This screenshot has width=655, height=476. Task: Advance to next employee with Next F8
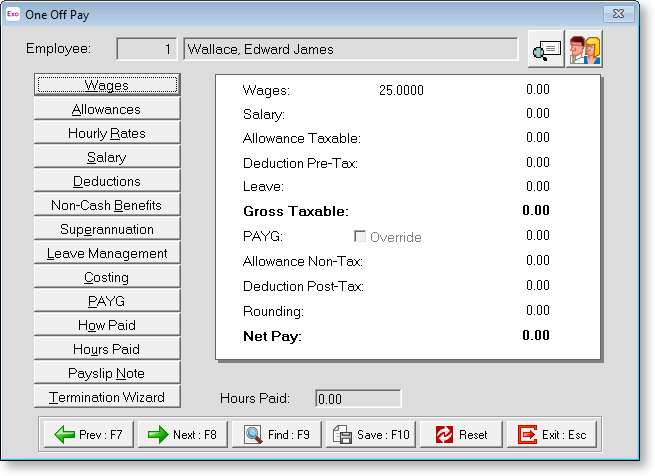pos(182,435)
